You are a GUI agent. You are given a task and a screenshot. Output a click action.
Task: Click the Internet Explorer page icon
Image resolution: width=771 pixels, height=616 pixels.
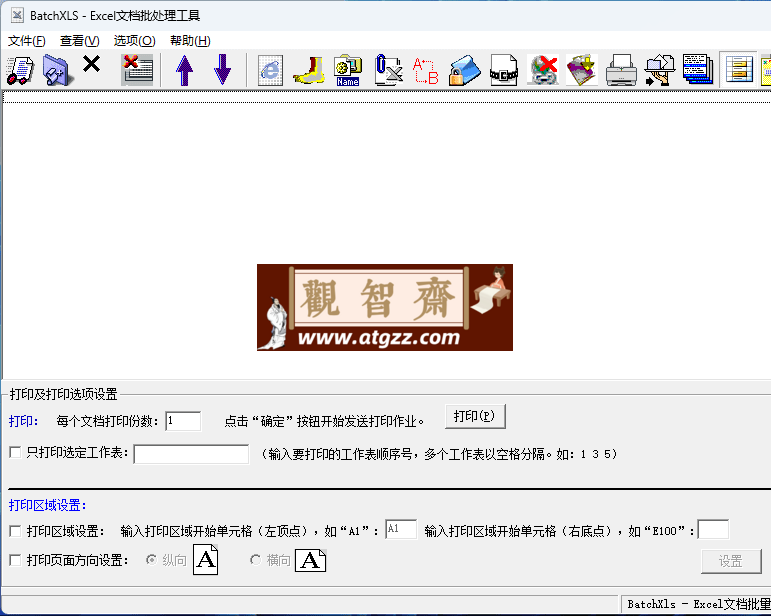pyautogui.click(x=270, y=70)
